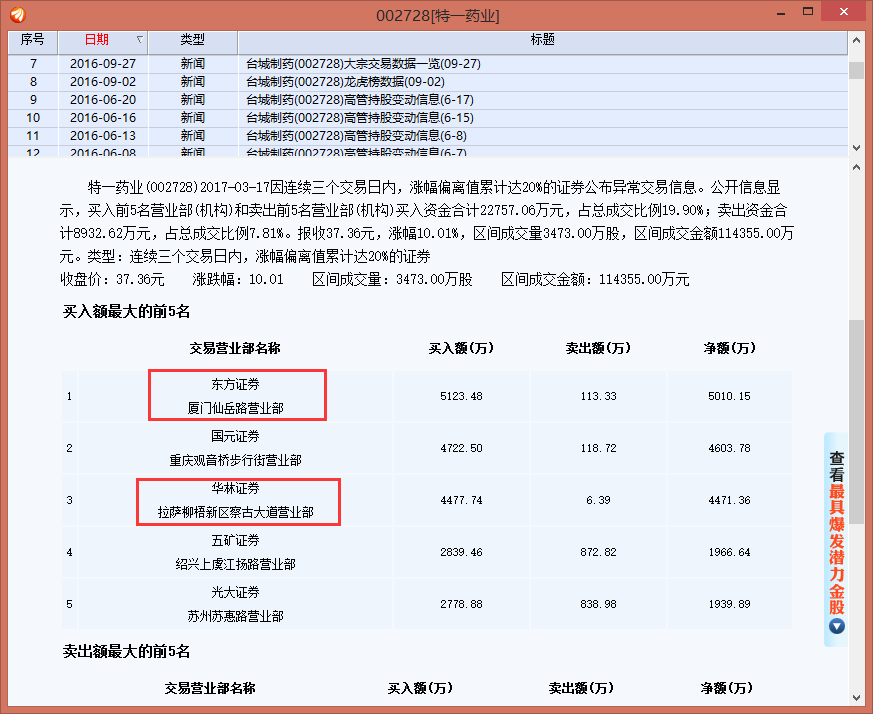Select news row 高管持股变动信息(6-15)
Screen dimensions: 873x714
(428, 118)
